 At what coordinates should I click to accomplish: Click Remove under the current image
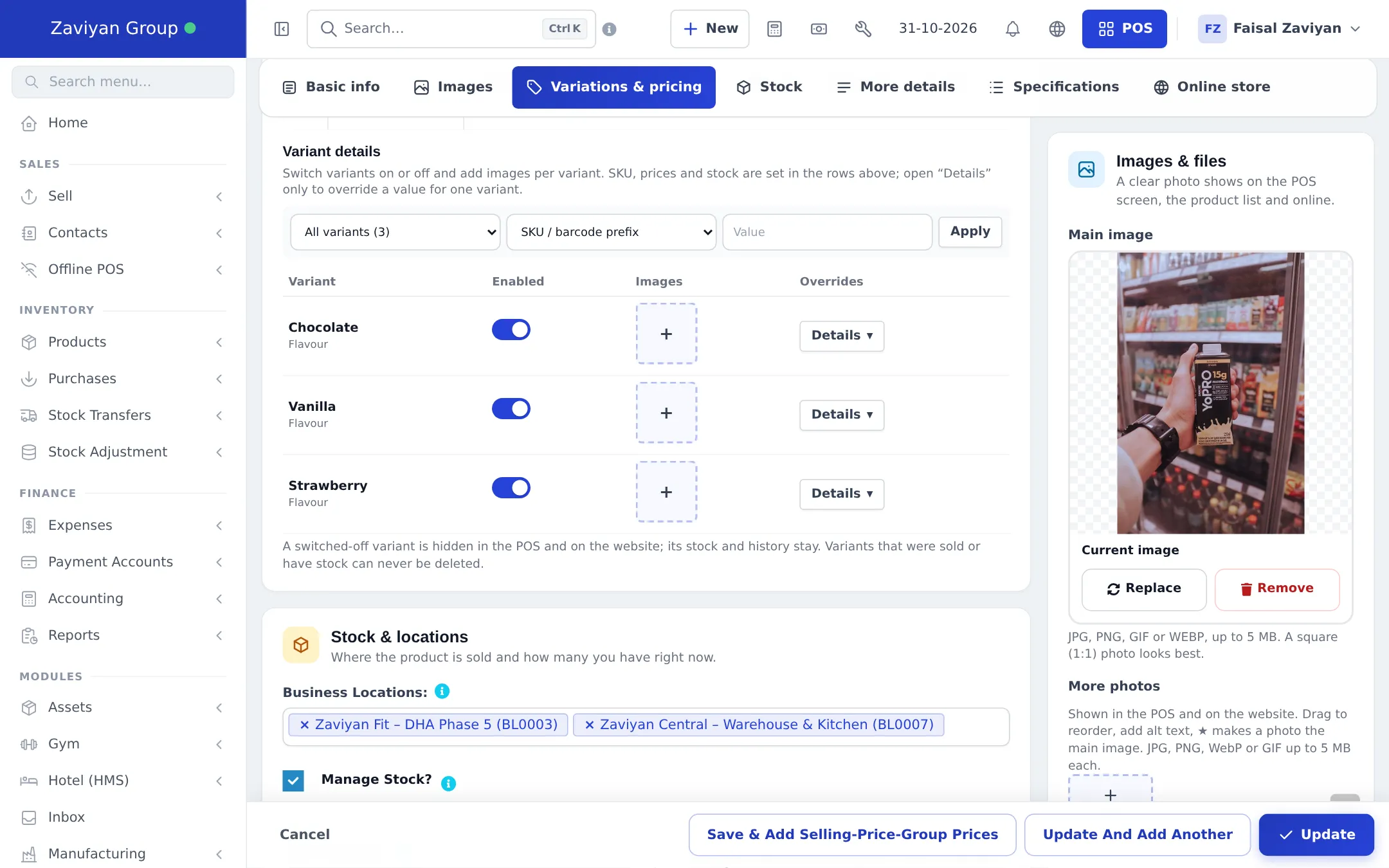click(x=1277, y=589)
